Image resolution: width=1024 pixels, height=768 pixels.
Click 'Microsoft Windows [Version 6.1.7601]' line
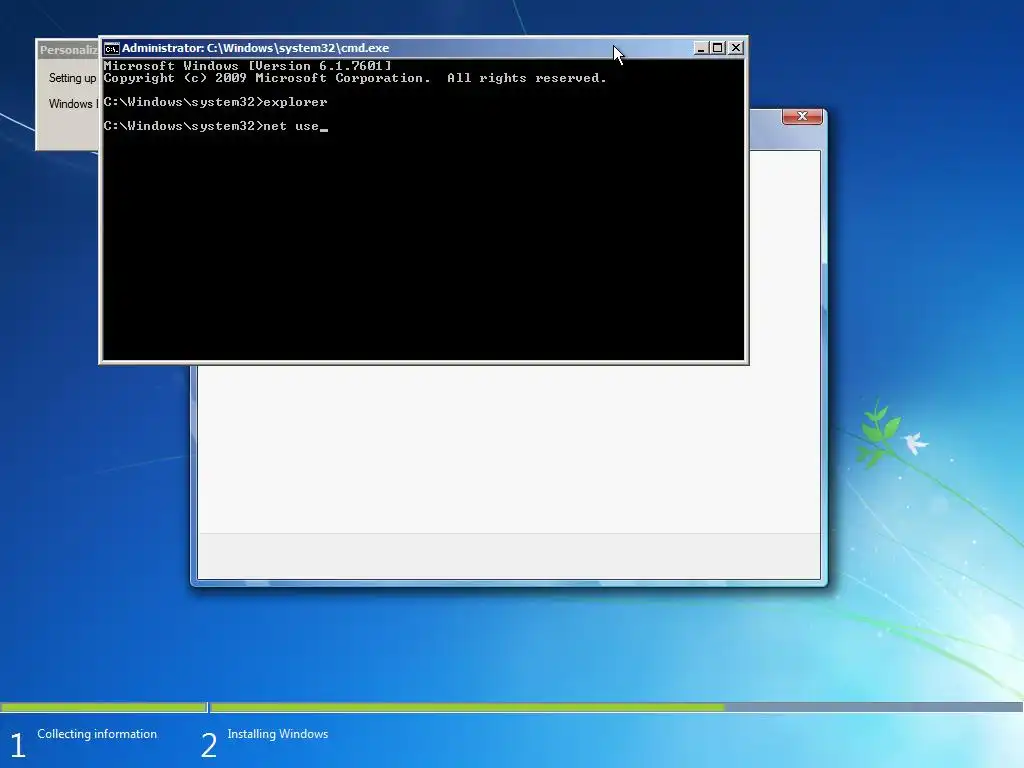pos(248,65)
